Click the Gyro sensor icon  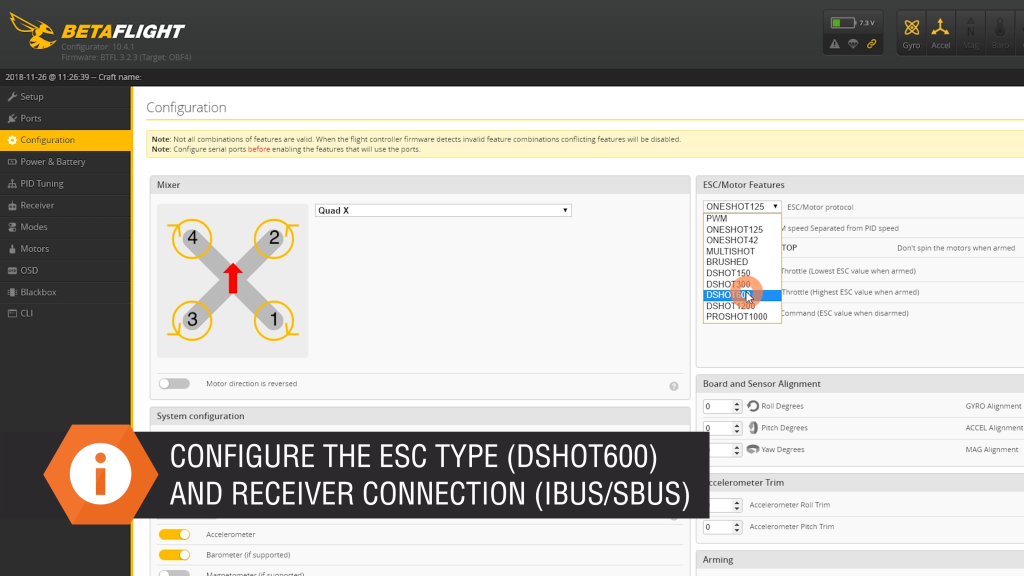click(911, 33)
